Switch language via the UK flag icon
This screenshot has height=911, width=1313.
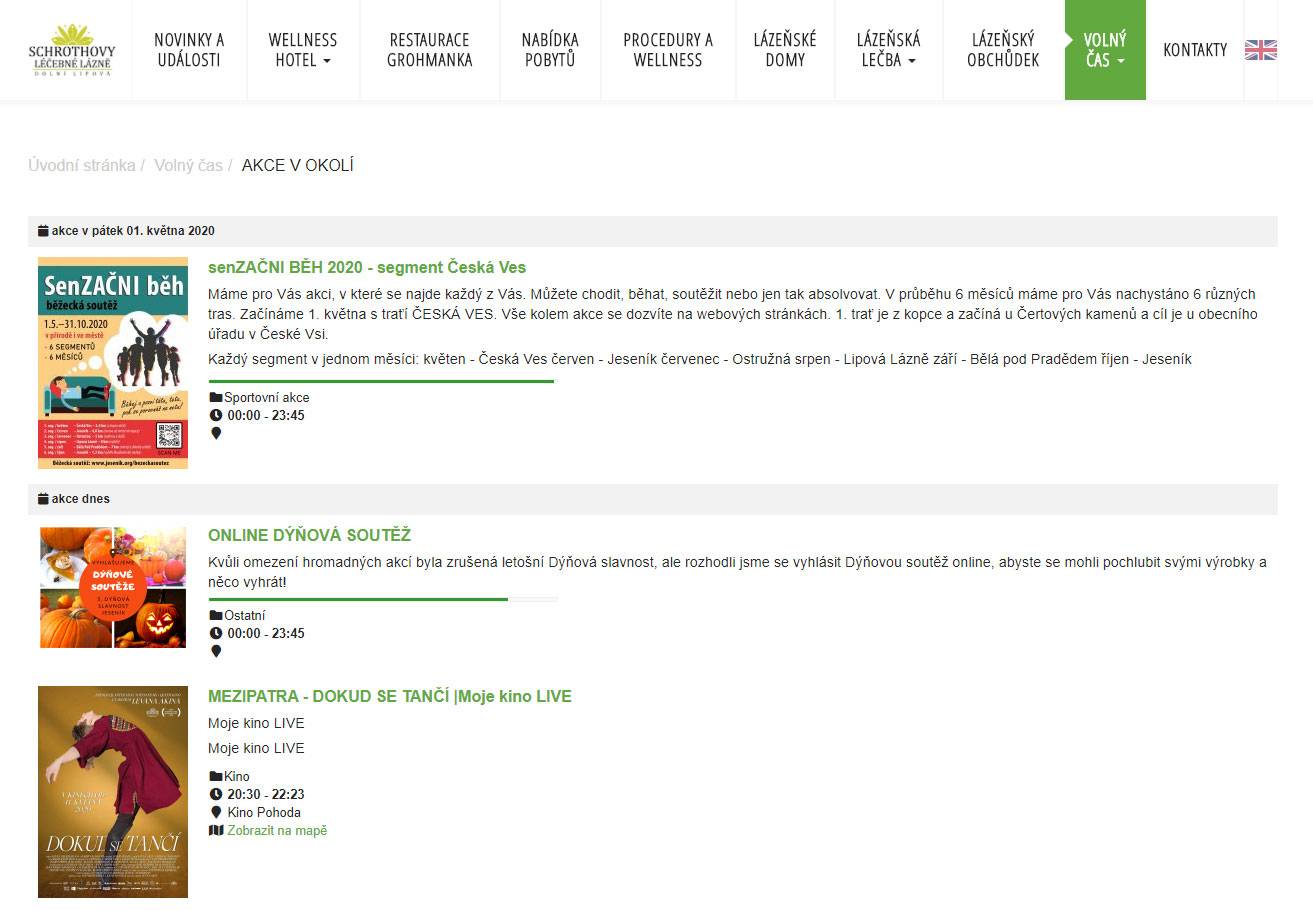[x=1260, y=50]
